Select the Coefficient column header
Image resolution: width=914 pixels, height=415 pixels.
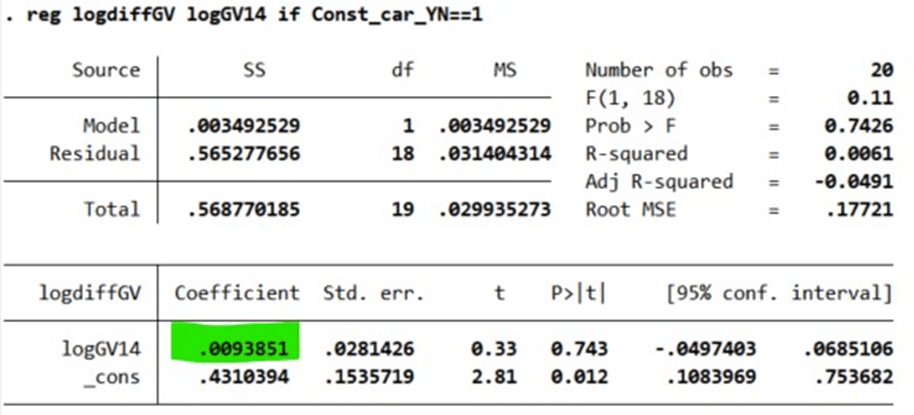[237, 293]
